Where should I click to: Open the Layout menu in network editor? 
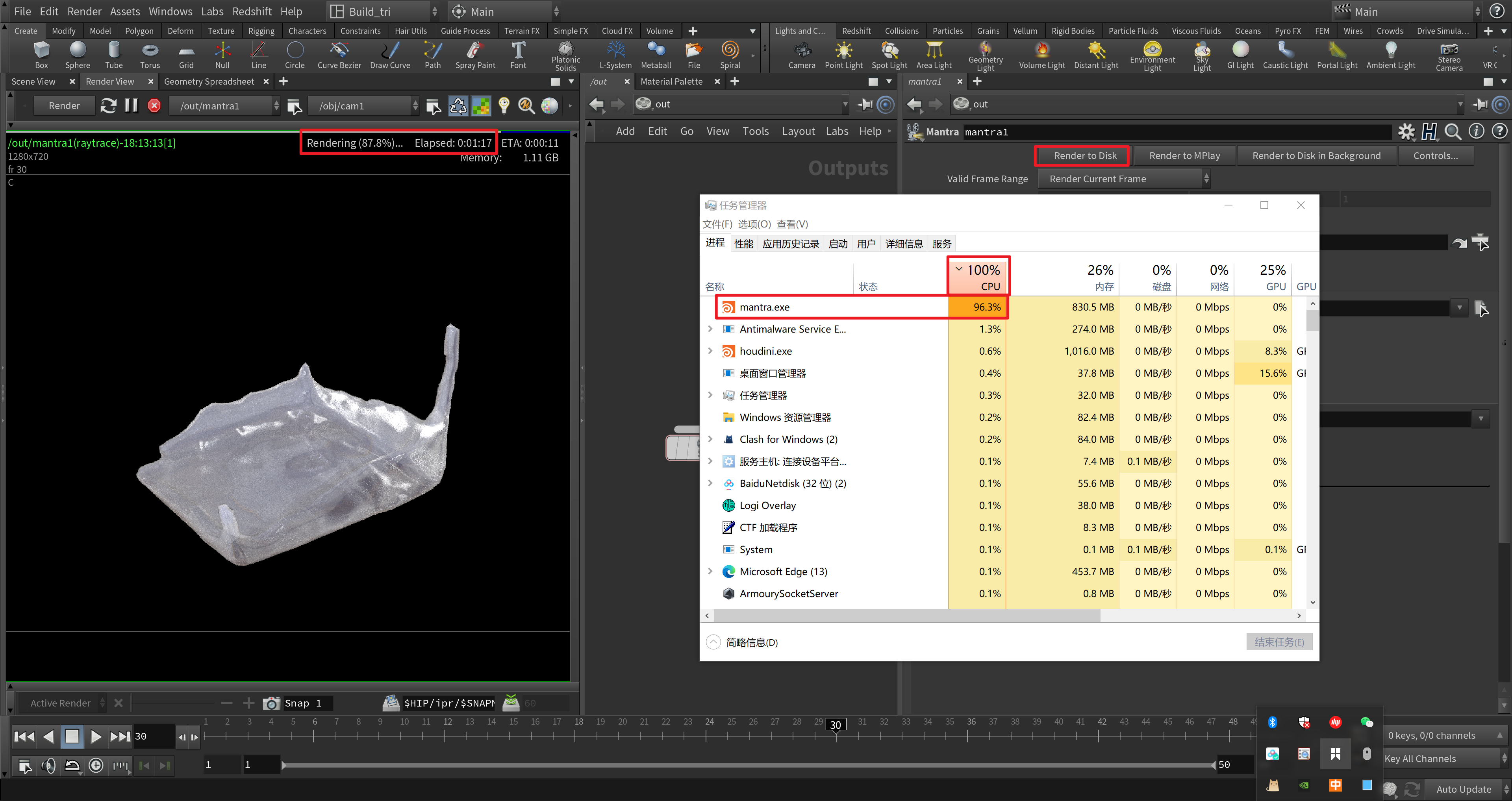(x=798, y=131)
